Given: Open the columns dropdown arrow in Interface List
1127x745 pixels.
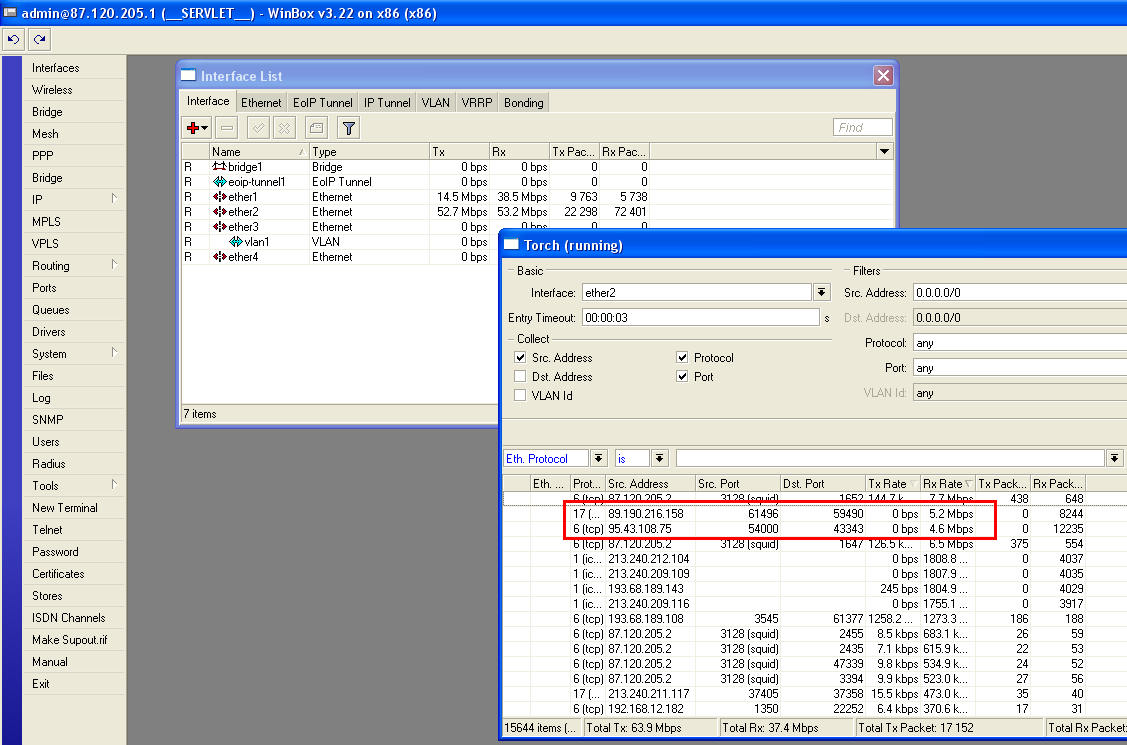Looking at the screenshot, I should 884,152.
